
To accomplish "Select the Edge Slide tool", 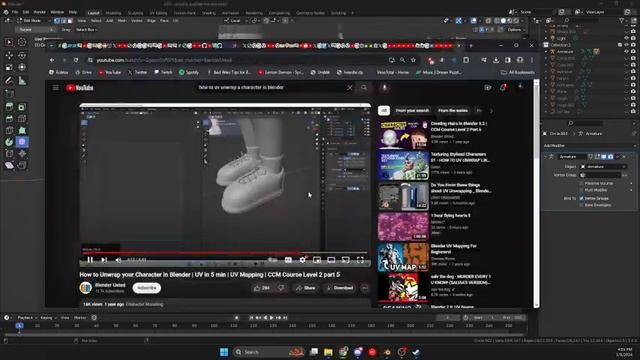I will click(9, 154).
